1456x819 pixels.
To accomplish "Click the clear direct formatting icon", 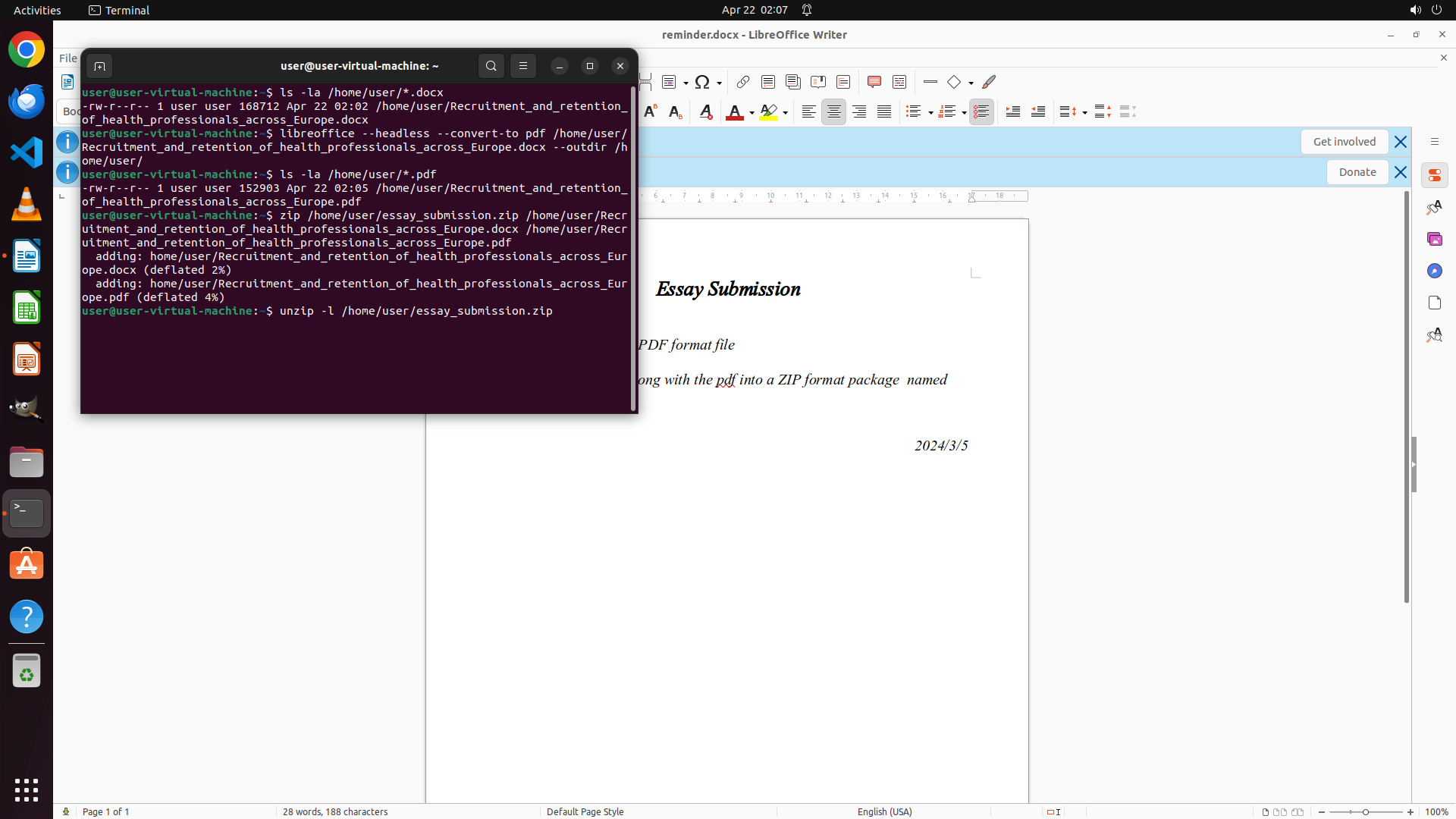I will [705, 112].
